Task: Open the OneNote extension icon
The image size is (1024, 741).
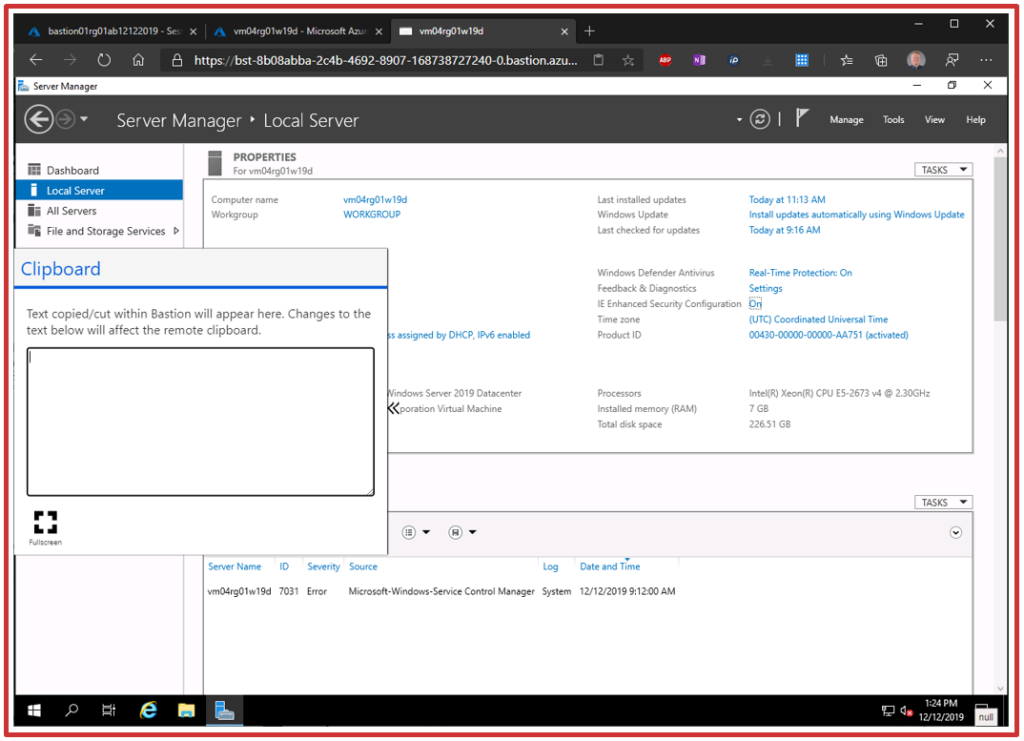Action: point(699,61)
